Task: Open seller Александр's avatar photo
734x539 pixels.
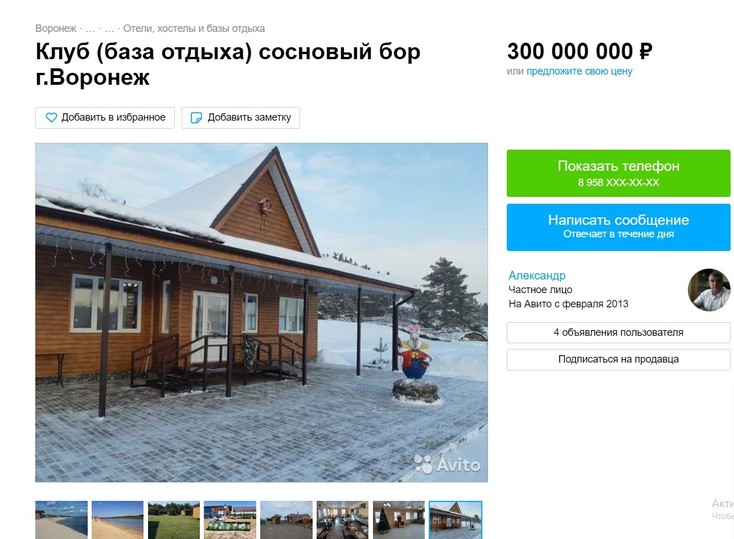Action: (x=709, y=290)
